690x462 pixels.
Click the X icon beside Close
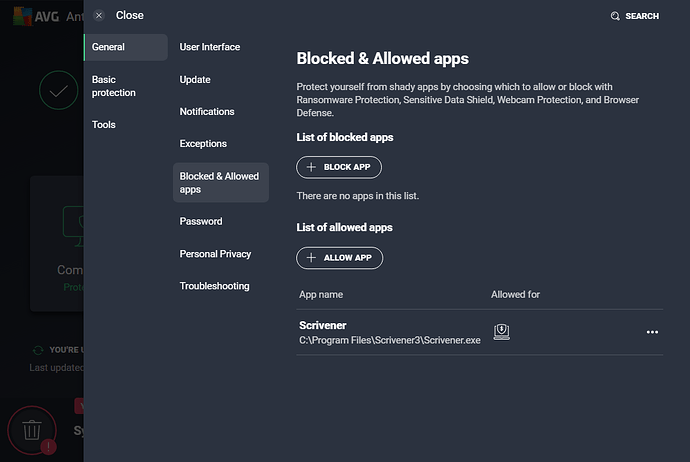point(98,16)
